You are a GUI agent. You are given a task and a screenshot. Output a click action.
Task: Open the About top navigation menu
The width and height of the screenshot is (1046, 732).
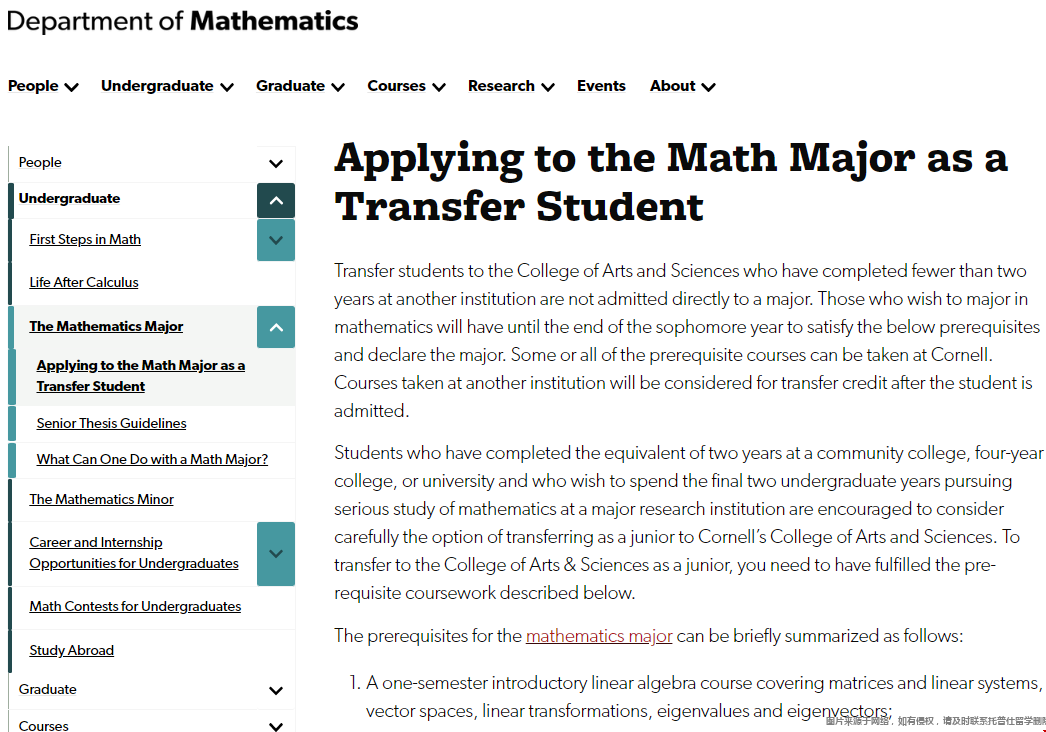pyautogui.click(x=682, y=86)
